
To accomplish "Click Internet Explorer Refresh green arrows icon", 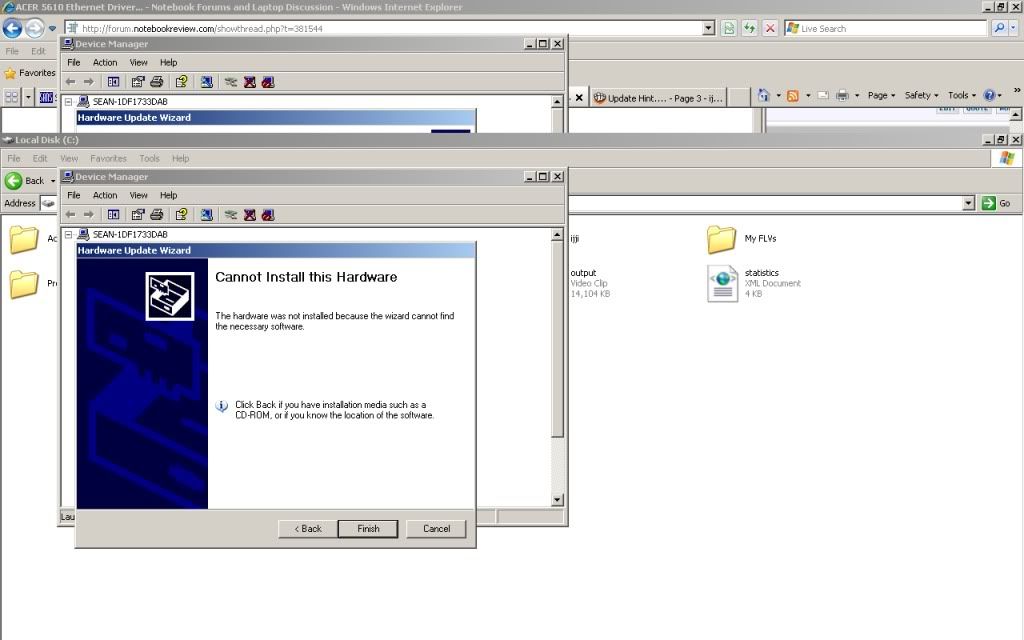I will pyautogui.click(x=749, y=28).
